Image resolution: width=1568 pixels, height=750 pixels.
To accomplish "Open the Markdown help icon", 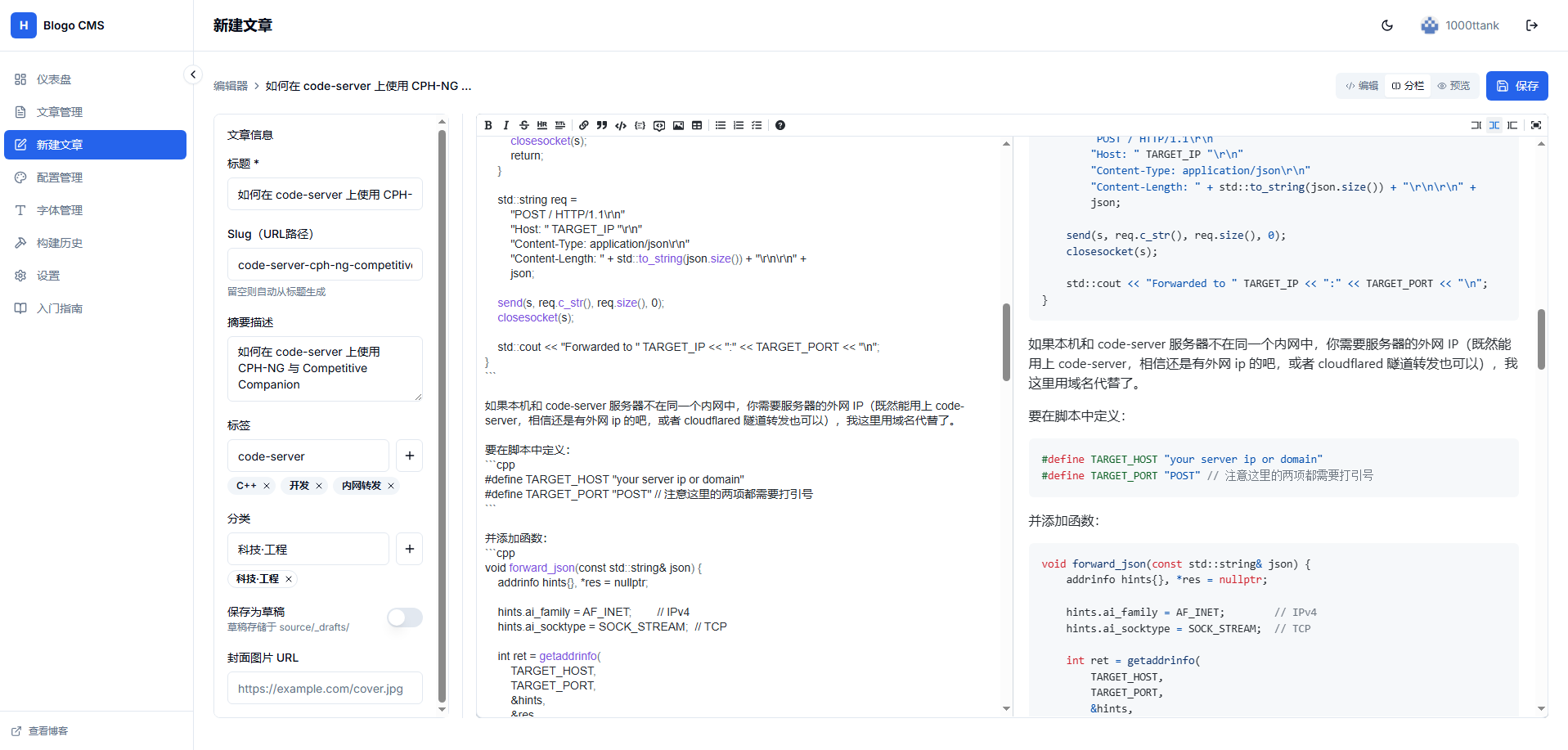I will coord(780,125).
